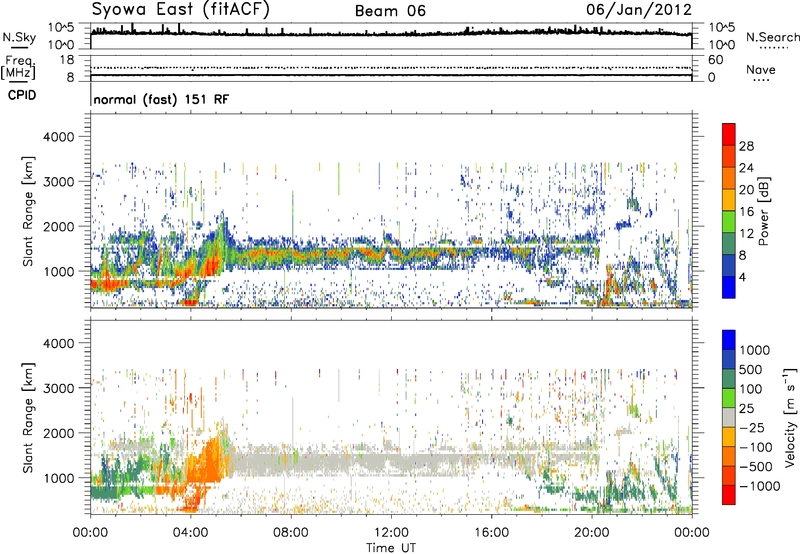
Task: Click the "N.Sky" legend label
Action: pyautogui.click(x=19, y=38)
